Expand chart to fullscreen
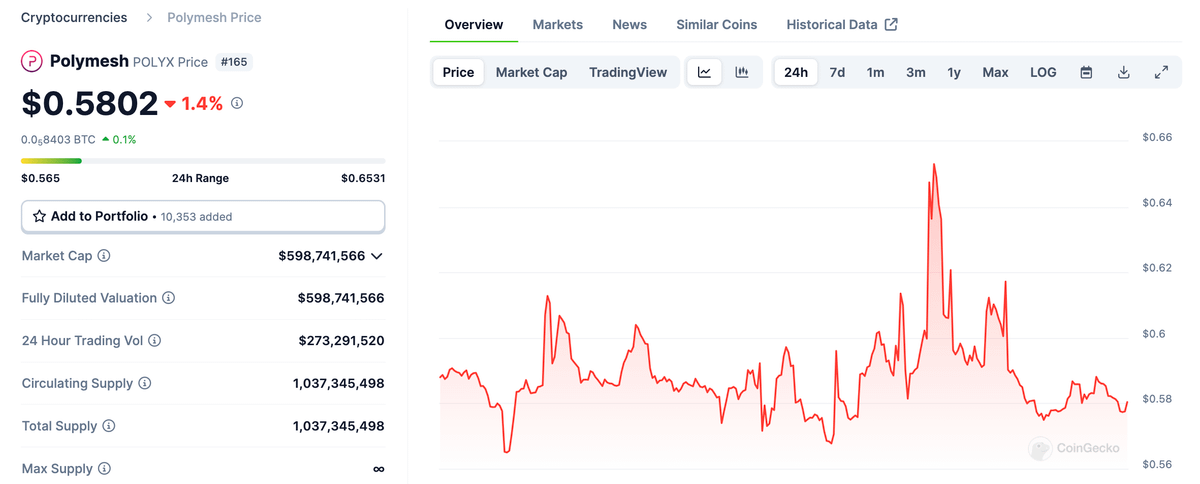1200x484 pixels. pos(1161,72)
